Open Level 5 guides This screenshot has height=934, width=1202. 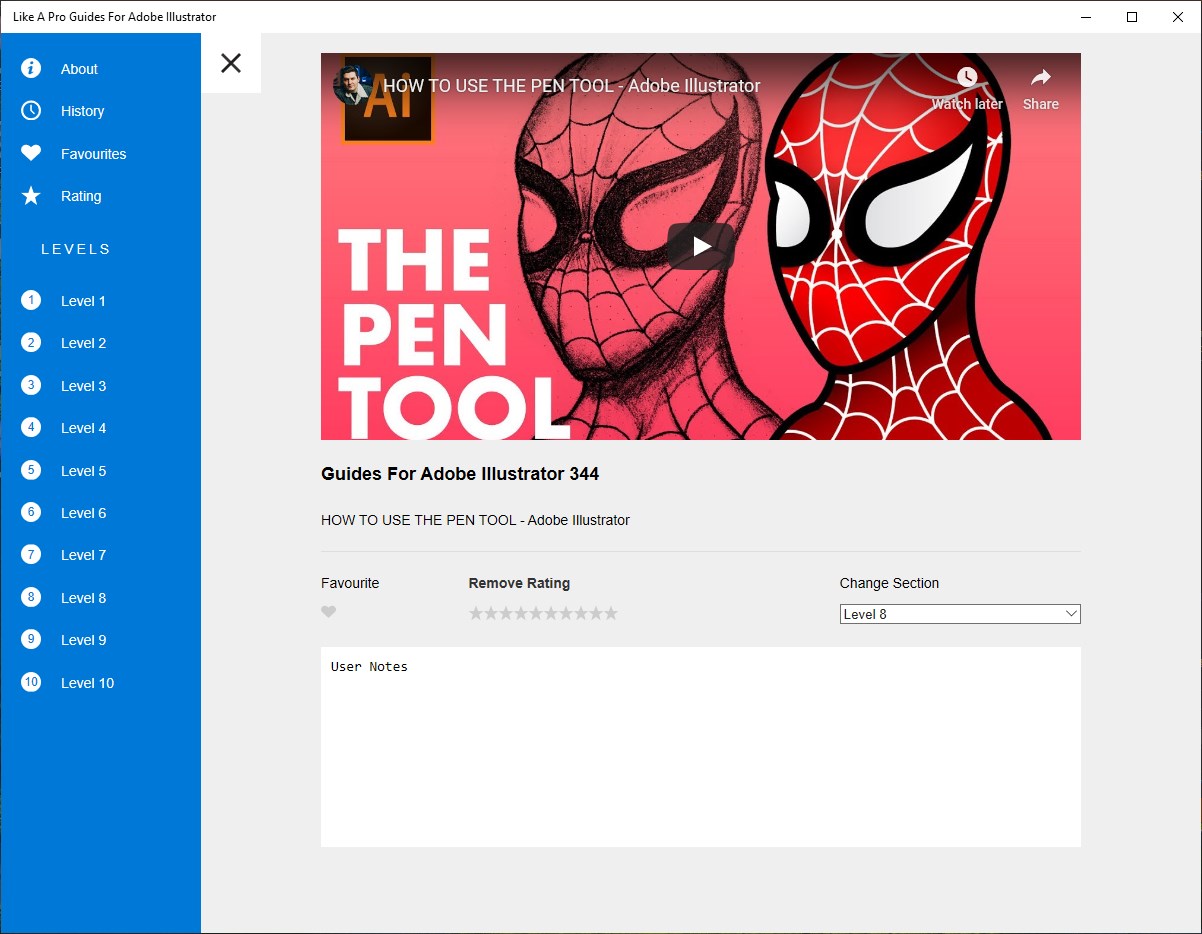[x=100, y=471]
